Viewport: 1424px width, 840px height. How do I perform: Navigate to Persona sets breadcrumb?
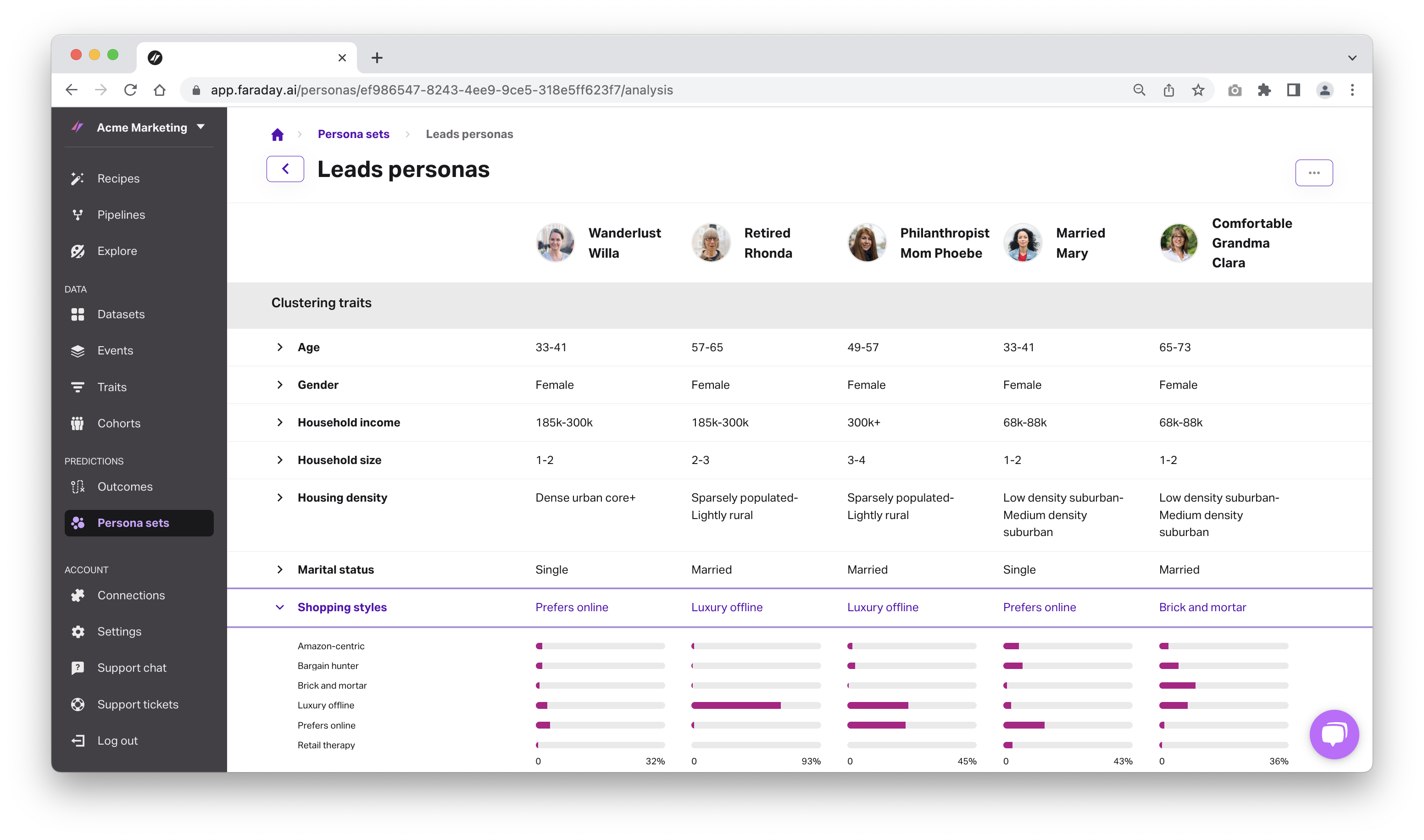353,133
